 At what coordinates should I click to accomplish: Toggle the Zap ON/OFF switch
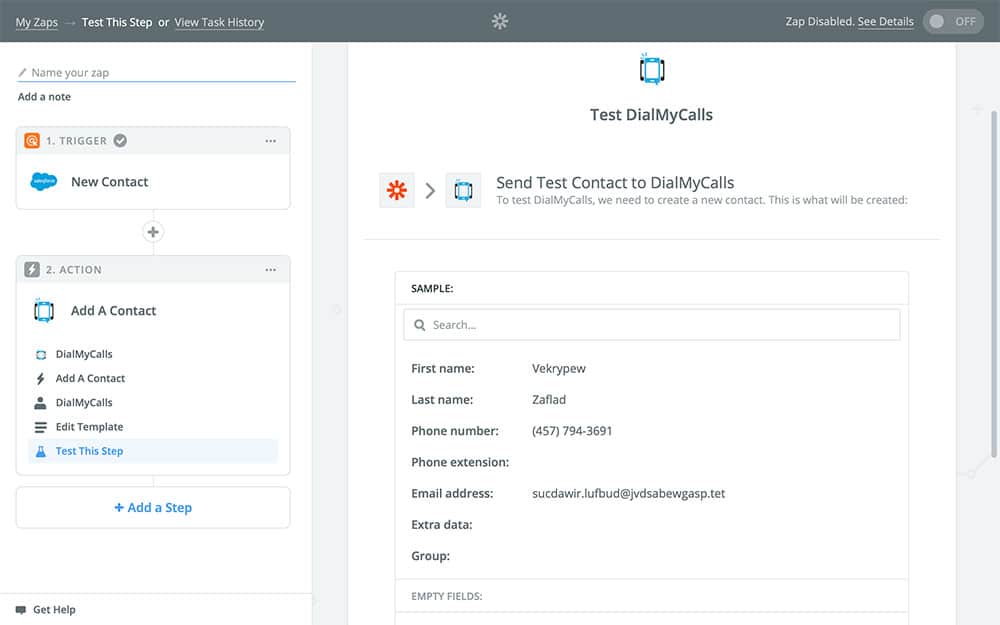(x=952, y=21)
